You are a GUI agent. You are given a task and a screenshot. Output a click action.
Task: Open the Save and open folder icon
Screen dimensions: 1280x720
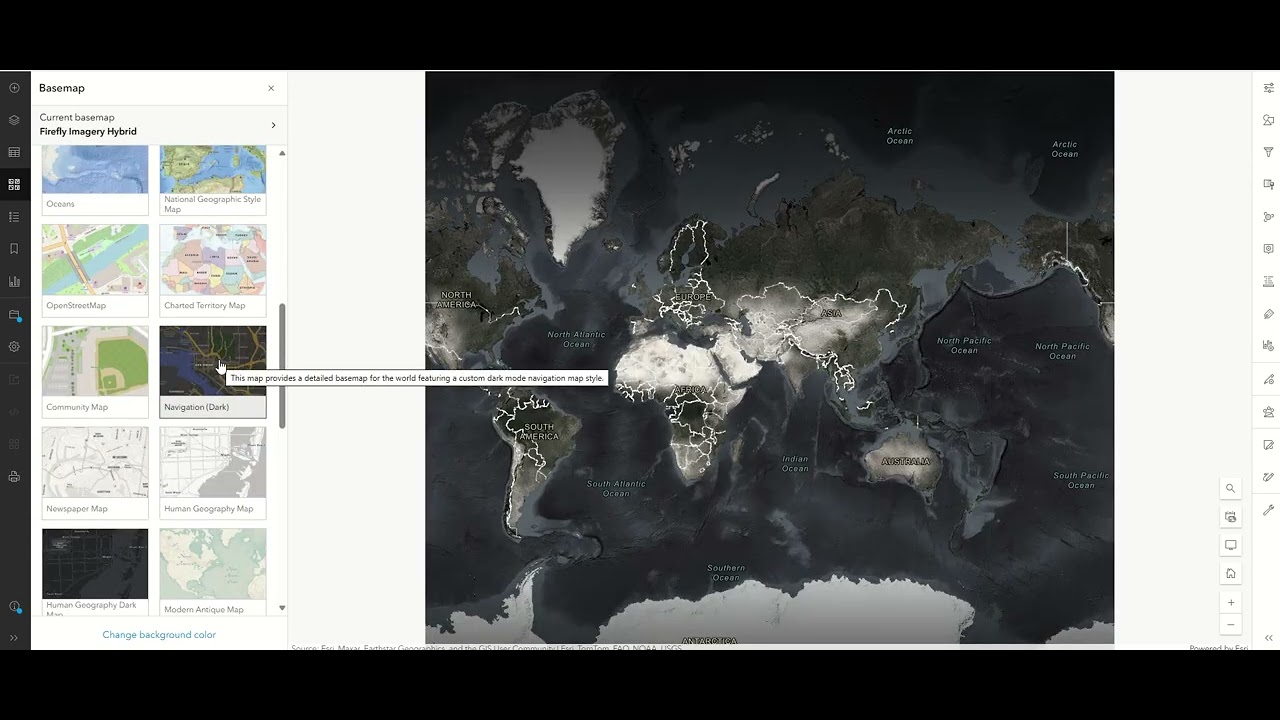(x=14, y=315)
